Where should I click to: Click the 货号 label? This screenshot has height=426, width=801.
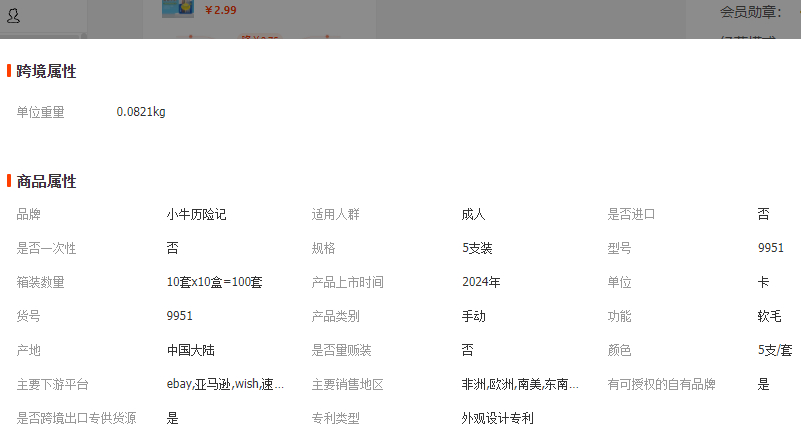point(29,316)
